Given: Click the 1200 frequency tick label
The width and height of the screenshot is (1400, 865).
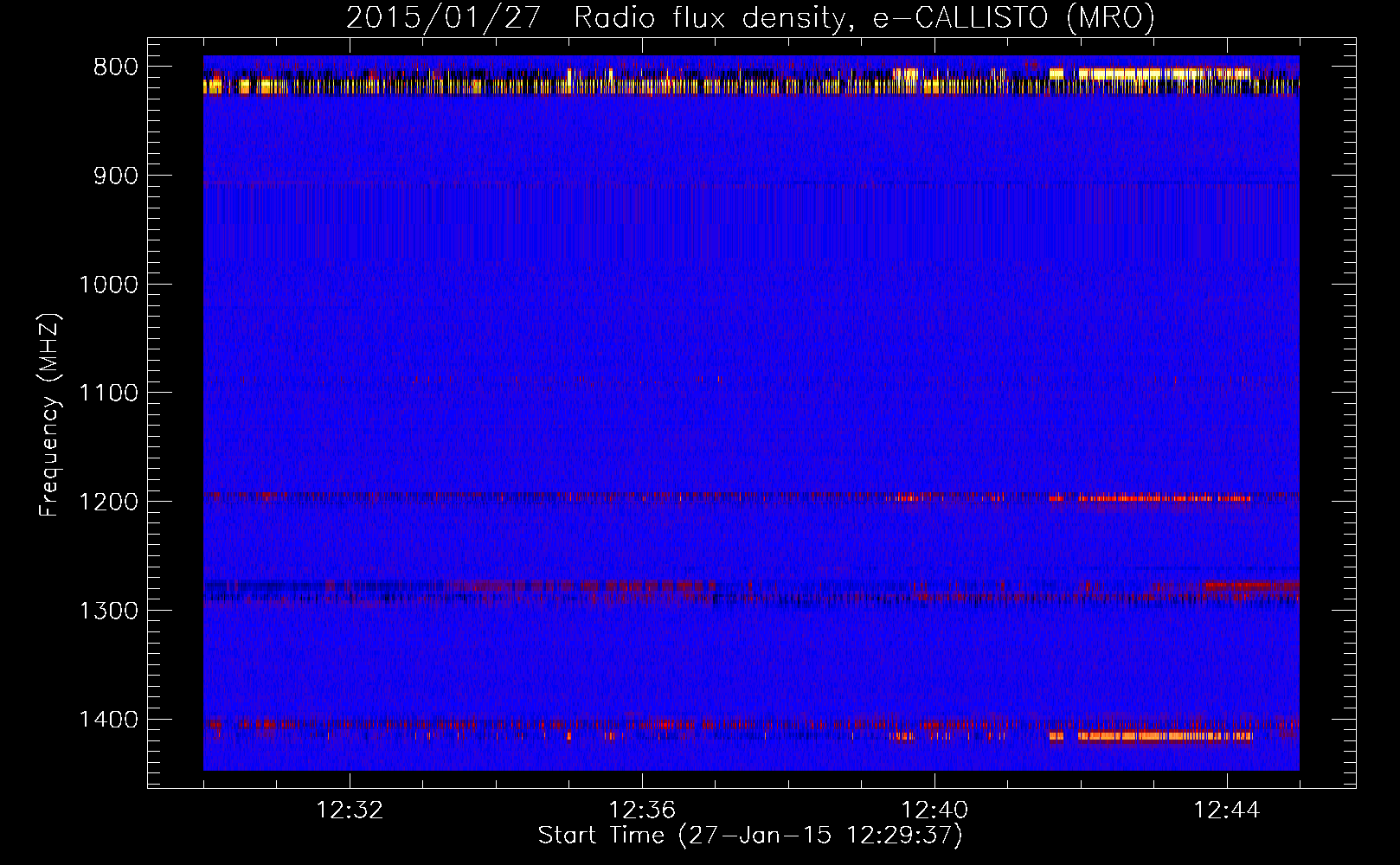Looking at the screenshot, I should (107, 503).
